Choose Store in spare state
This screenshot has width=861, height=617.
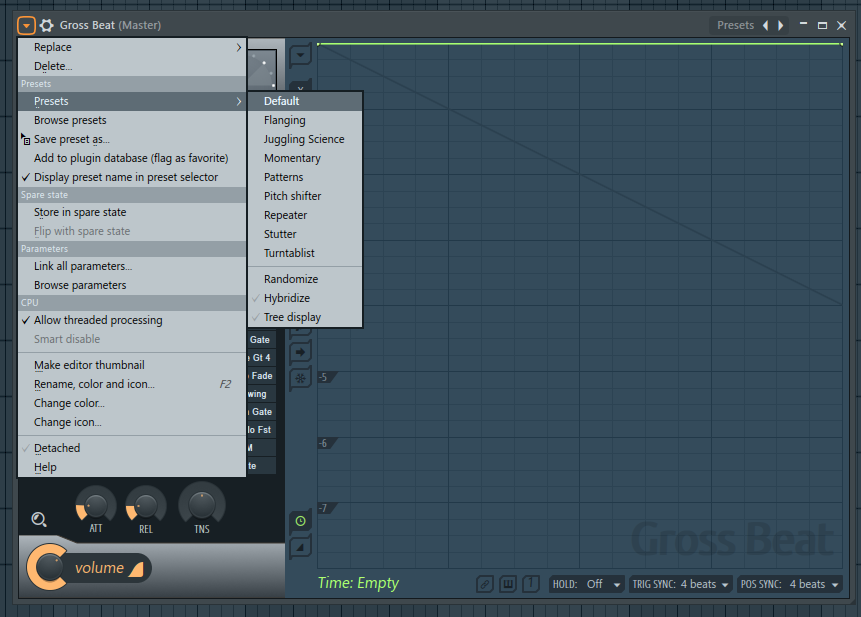[132, 212]
